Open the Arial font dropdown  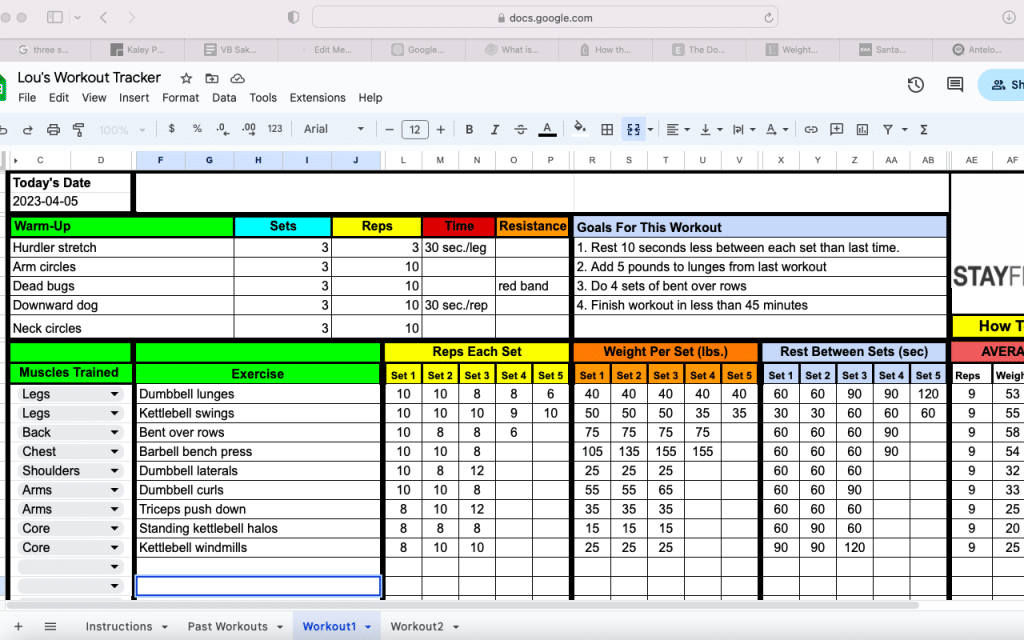[334, 129]
